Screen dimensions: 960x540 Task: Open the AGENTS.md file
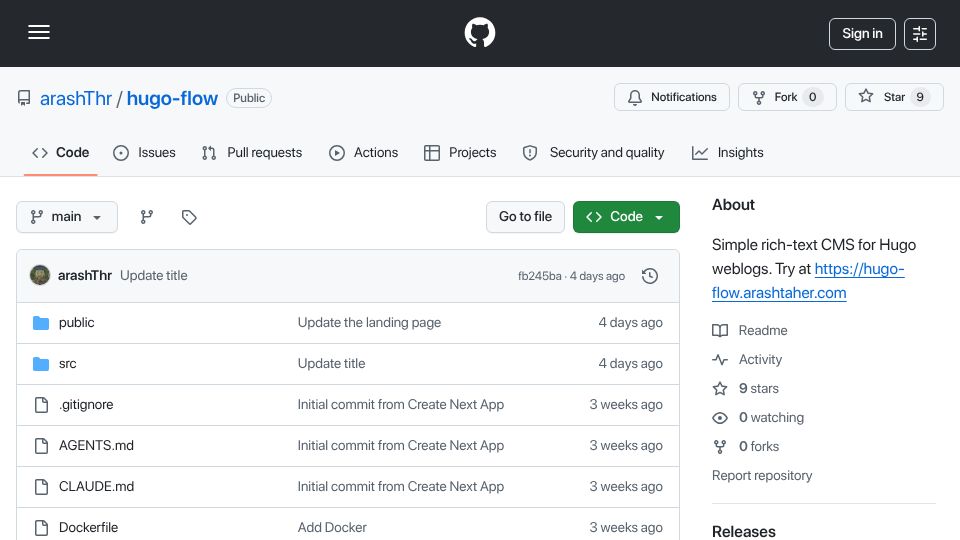(x=96, y=446)
